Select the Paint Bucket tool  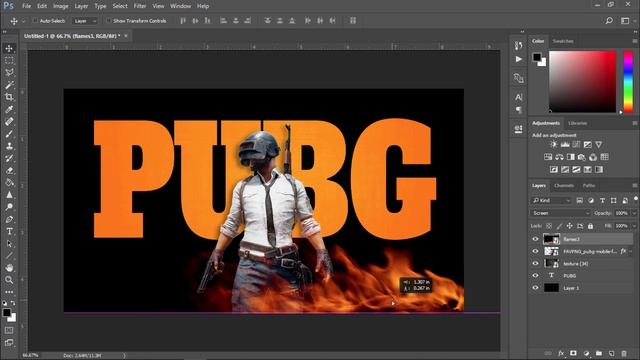[x=9, y=182]
